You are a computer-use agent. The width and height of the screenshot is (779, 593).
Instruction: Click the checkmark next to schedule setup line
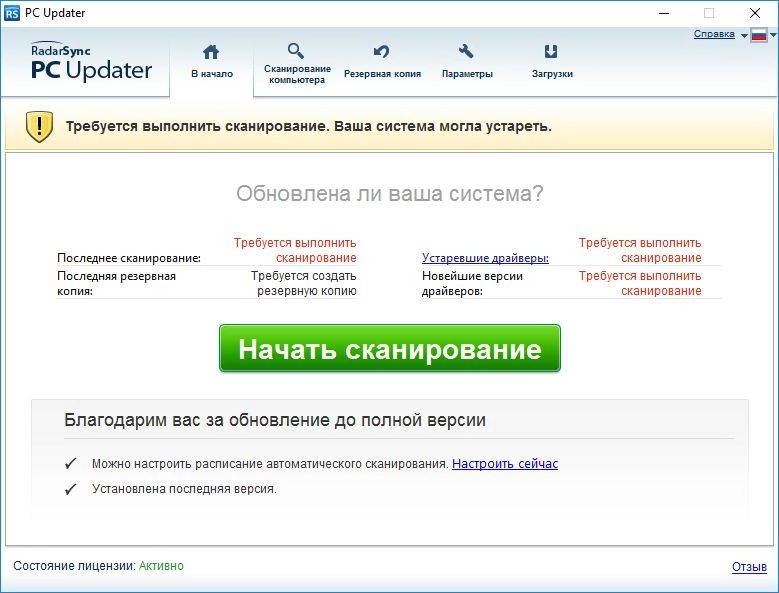coord(71,464)
